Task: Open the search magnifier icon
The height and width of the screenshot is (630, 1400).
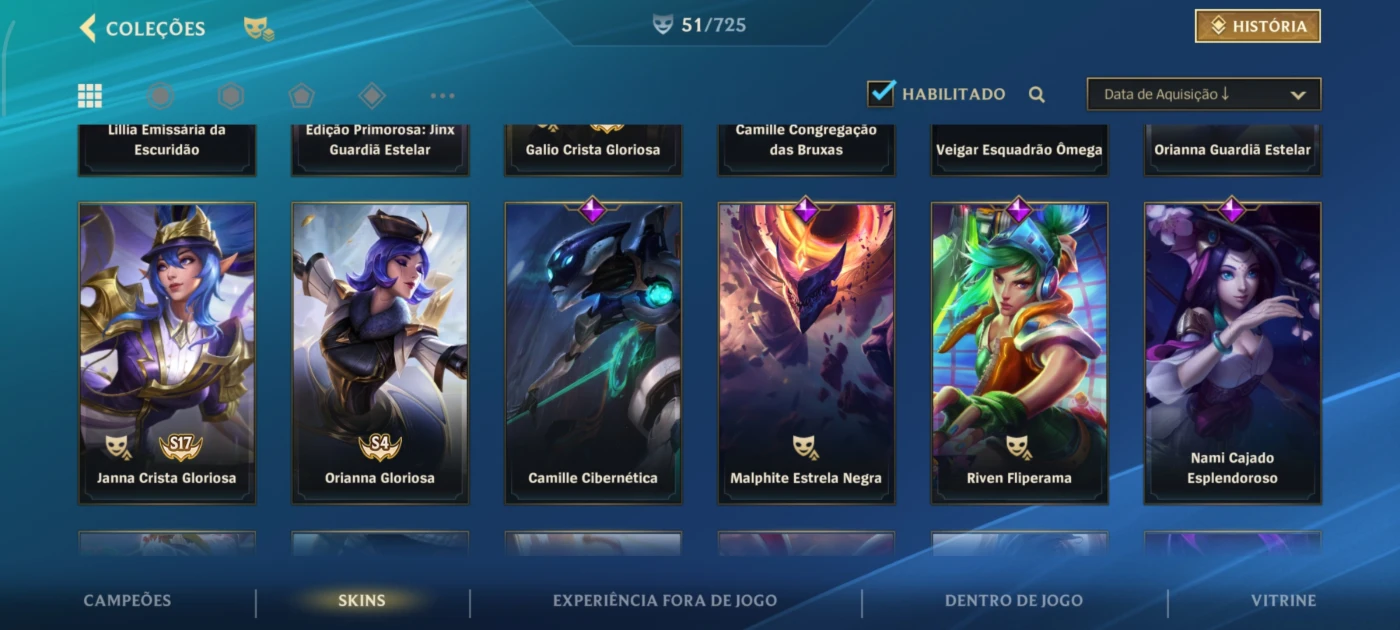Action: [1037, 95]
